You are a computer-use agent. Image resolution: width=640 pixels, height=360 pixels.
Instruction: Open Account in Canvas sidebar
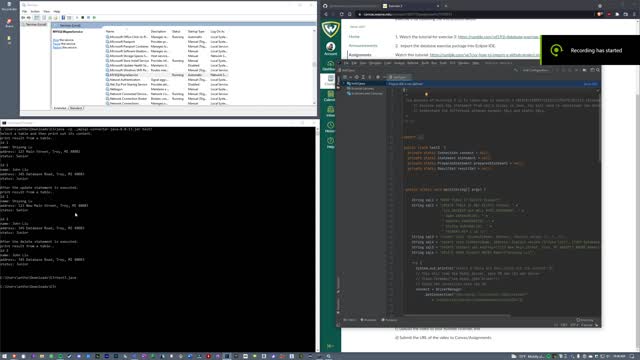click(x=330, y=49)
